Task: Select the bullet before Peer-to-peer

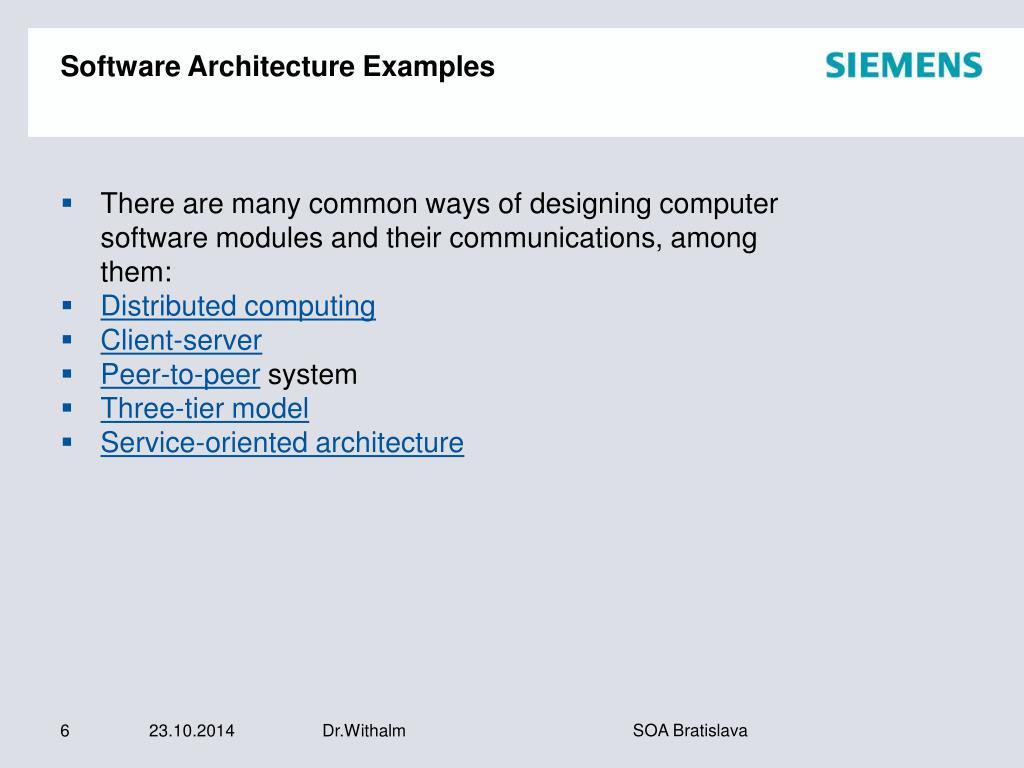Action: (x=67, y=372)
